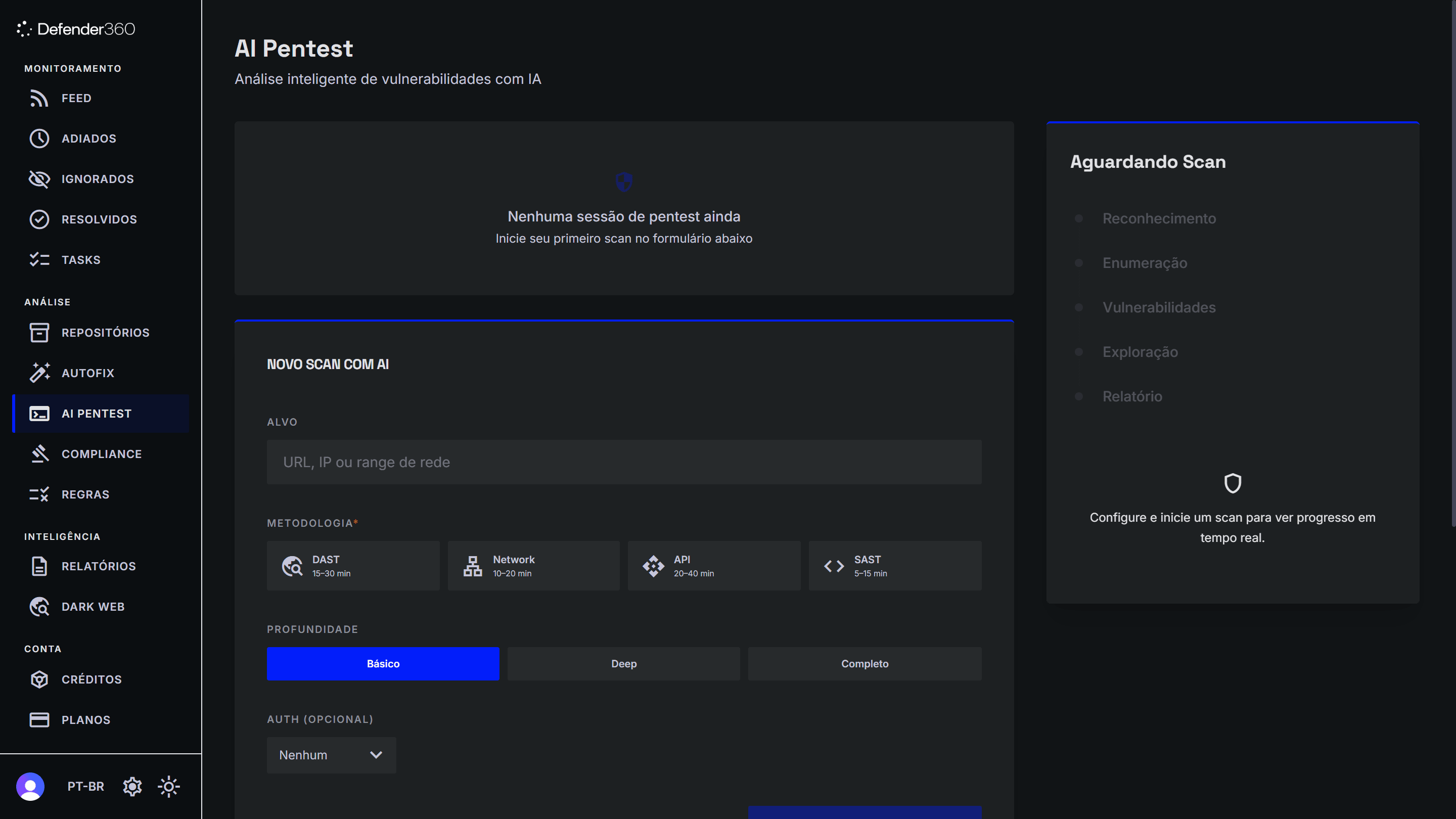Click the Defender360 logo
The width and height of the screenshot is (1456, 819).
(76, 29)
